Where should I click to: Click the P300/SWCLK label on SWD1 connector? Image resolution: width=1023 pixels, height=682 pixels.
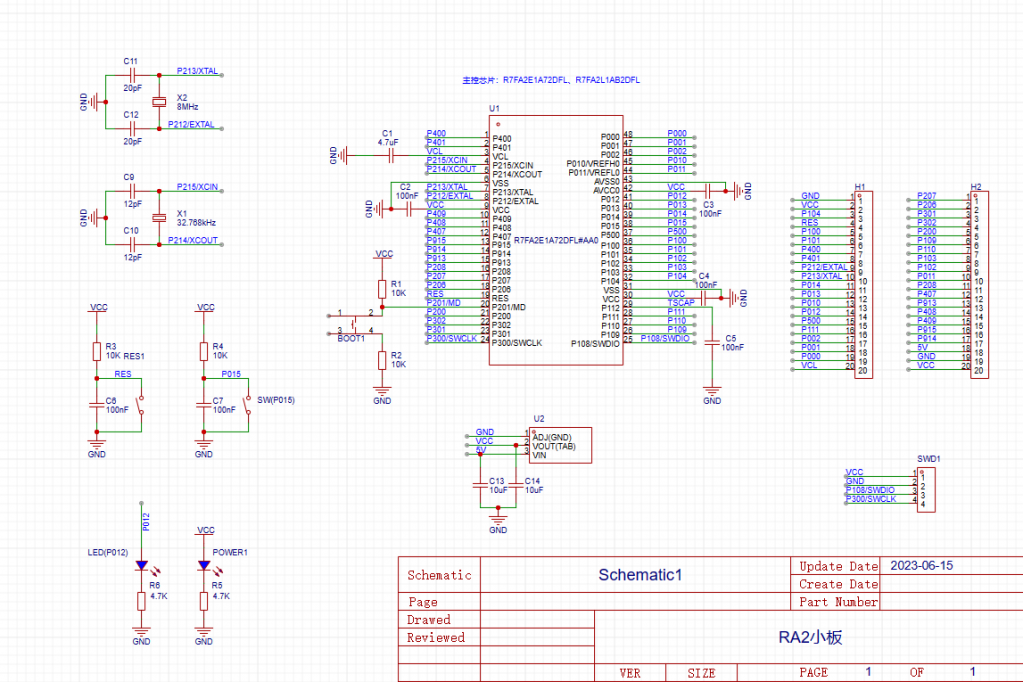(871, 499)
